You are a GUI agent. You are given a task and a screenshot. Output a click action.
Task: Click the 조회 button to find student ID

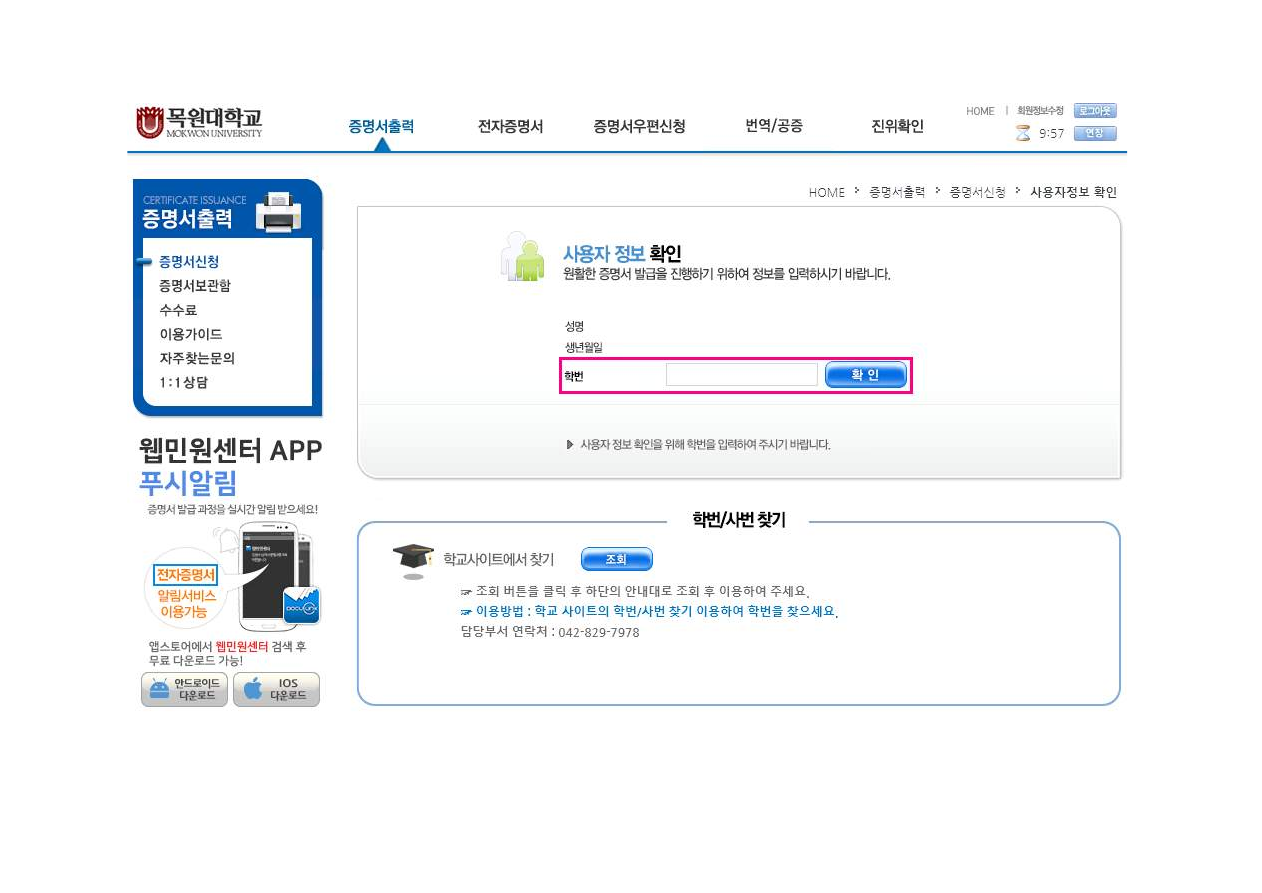click(616, 559)
